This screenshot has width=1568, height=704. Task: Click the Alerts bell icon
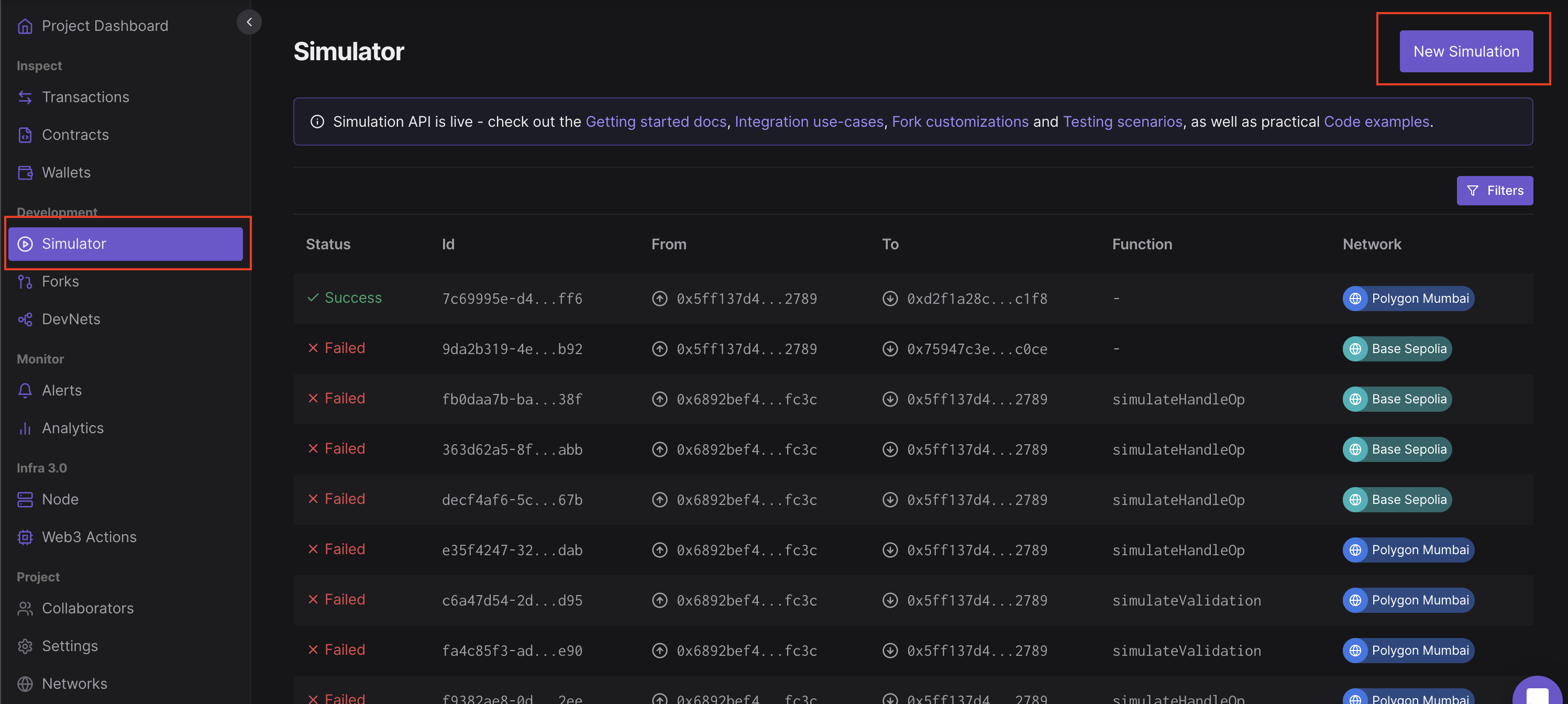point(25,391)
